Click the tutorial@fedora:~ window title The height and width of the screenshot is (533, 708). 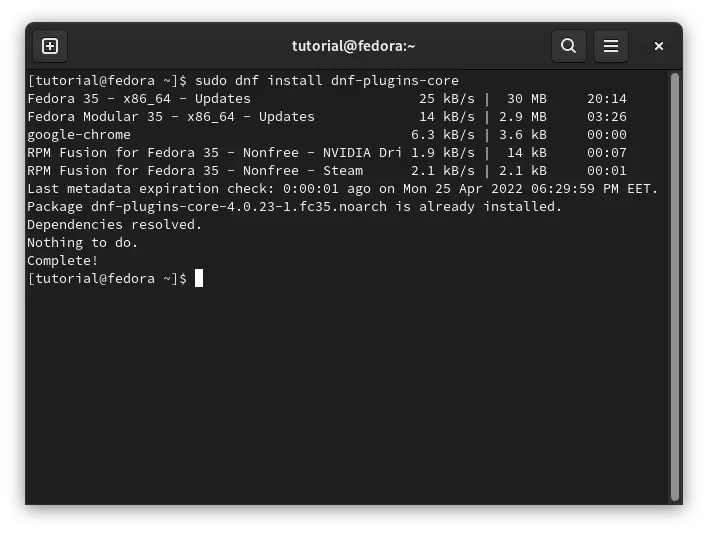click(x=354, y=46)
